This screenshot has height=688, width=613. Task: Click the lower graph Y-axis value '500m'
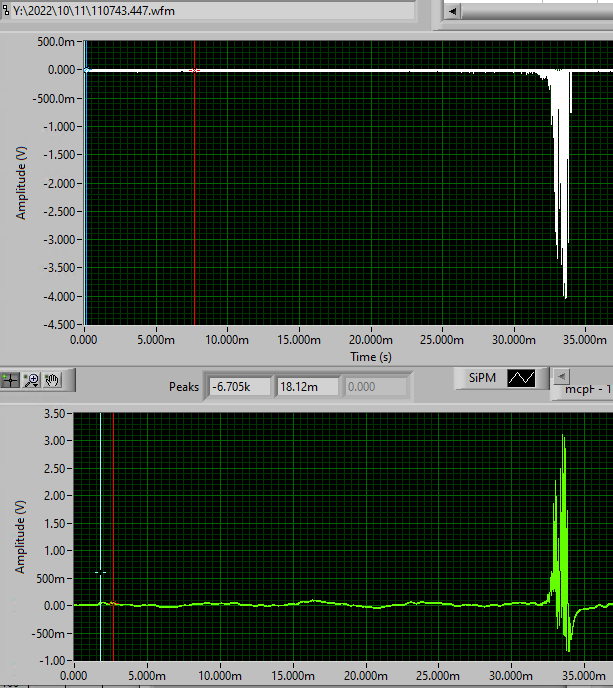50,578
